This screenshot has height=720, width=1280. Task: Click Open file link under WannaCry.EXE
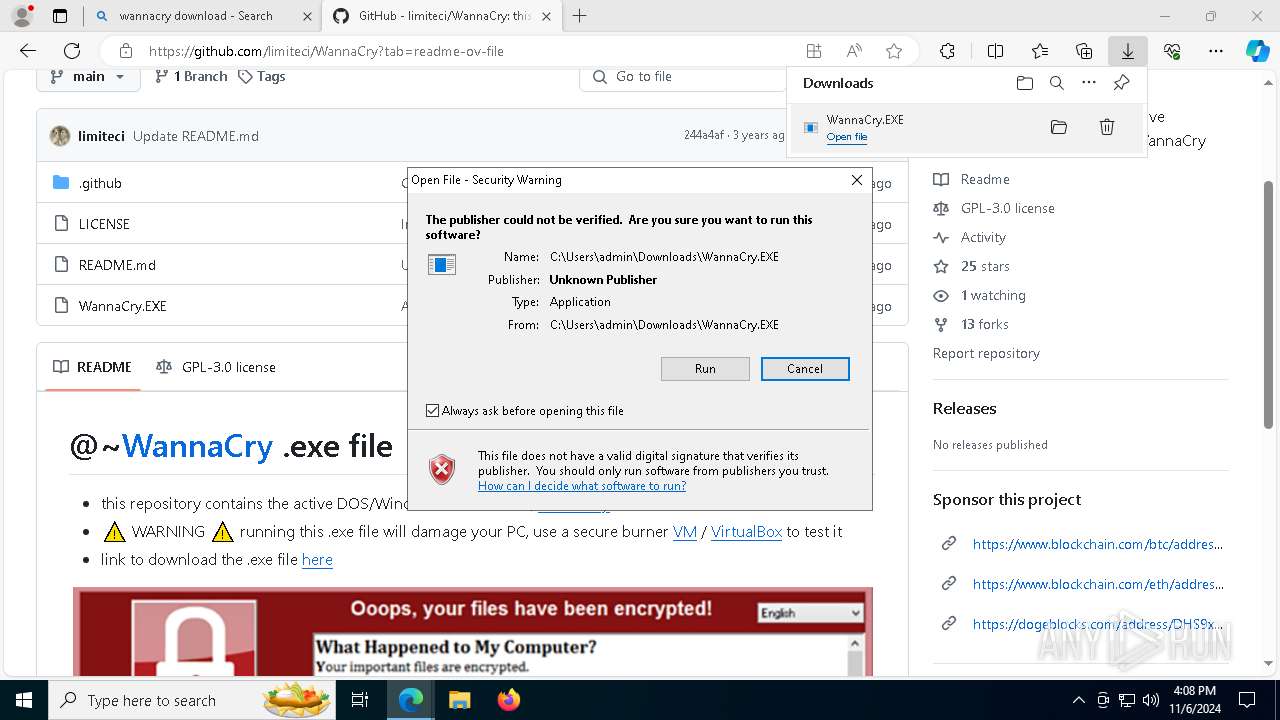coord(847,137)
